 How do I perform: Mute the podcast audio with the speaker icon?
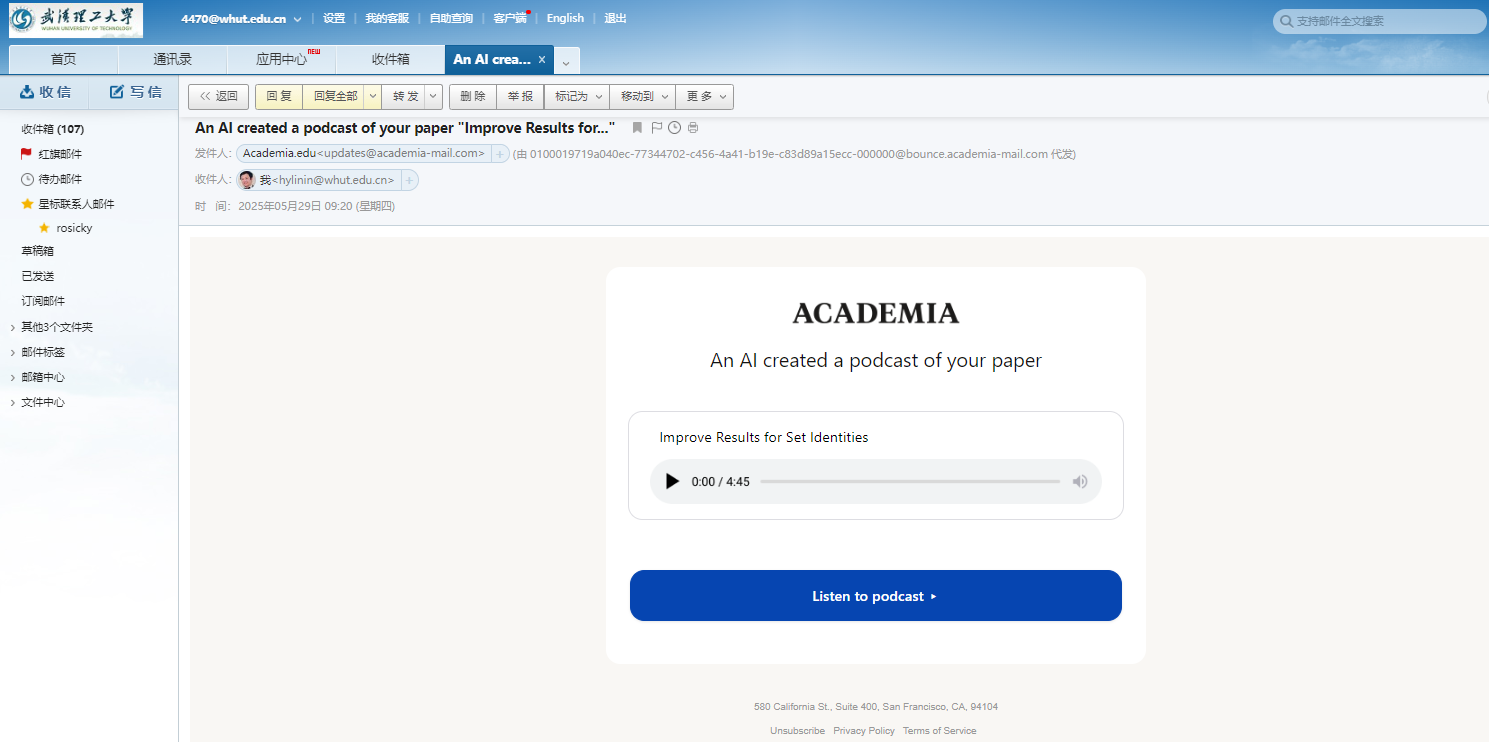click(1080, 481)
